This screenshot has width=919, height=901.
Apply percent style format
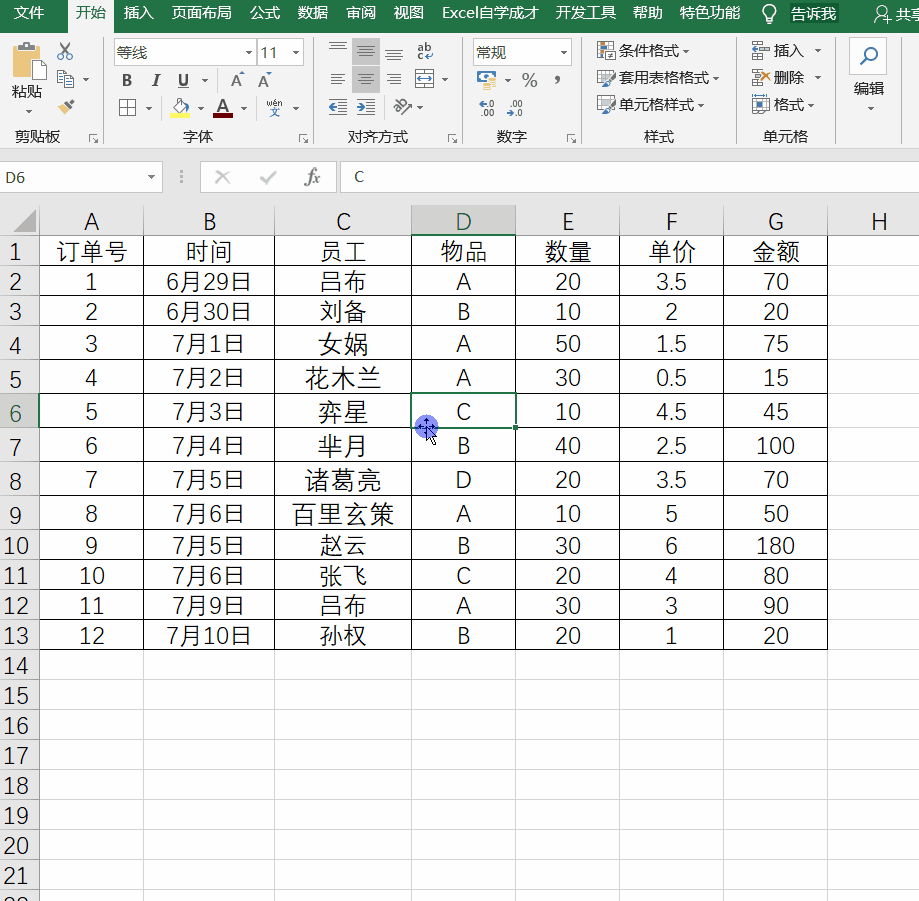[529, 80]
